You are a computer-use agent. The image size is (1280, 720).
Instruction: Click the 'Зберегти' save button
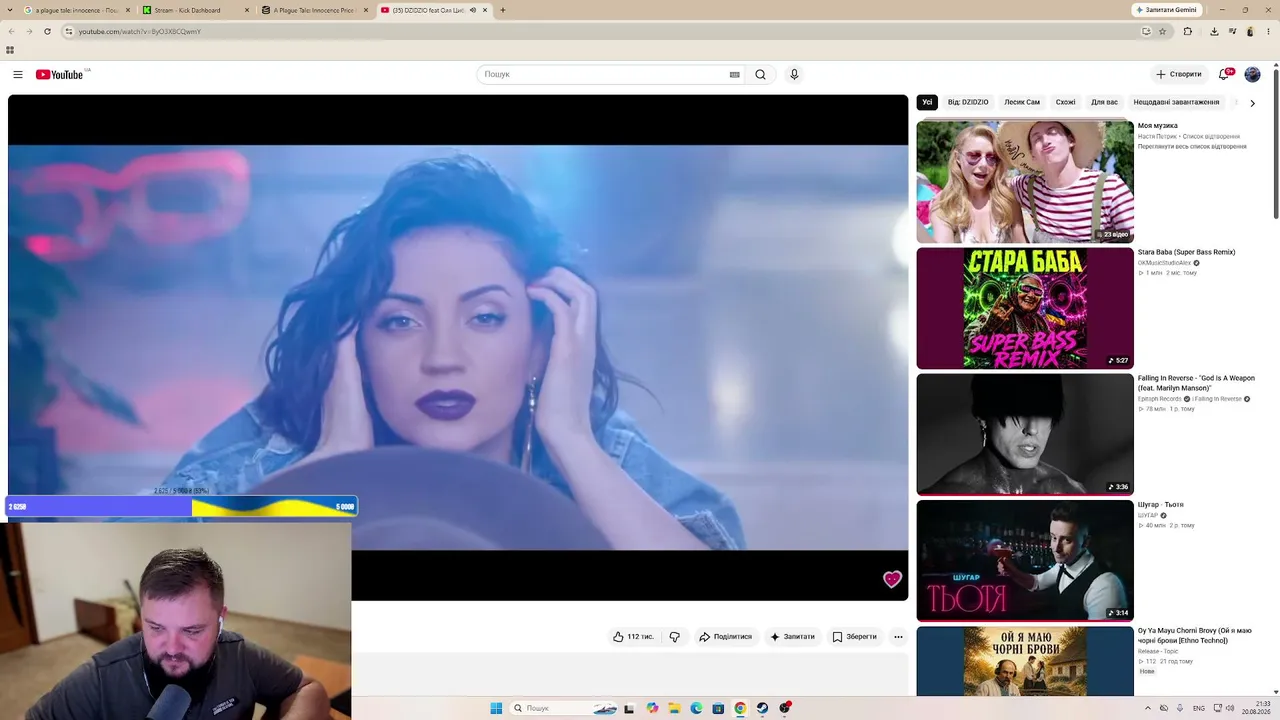coord(855,637)
